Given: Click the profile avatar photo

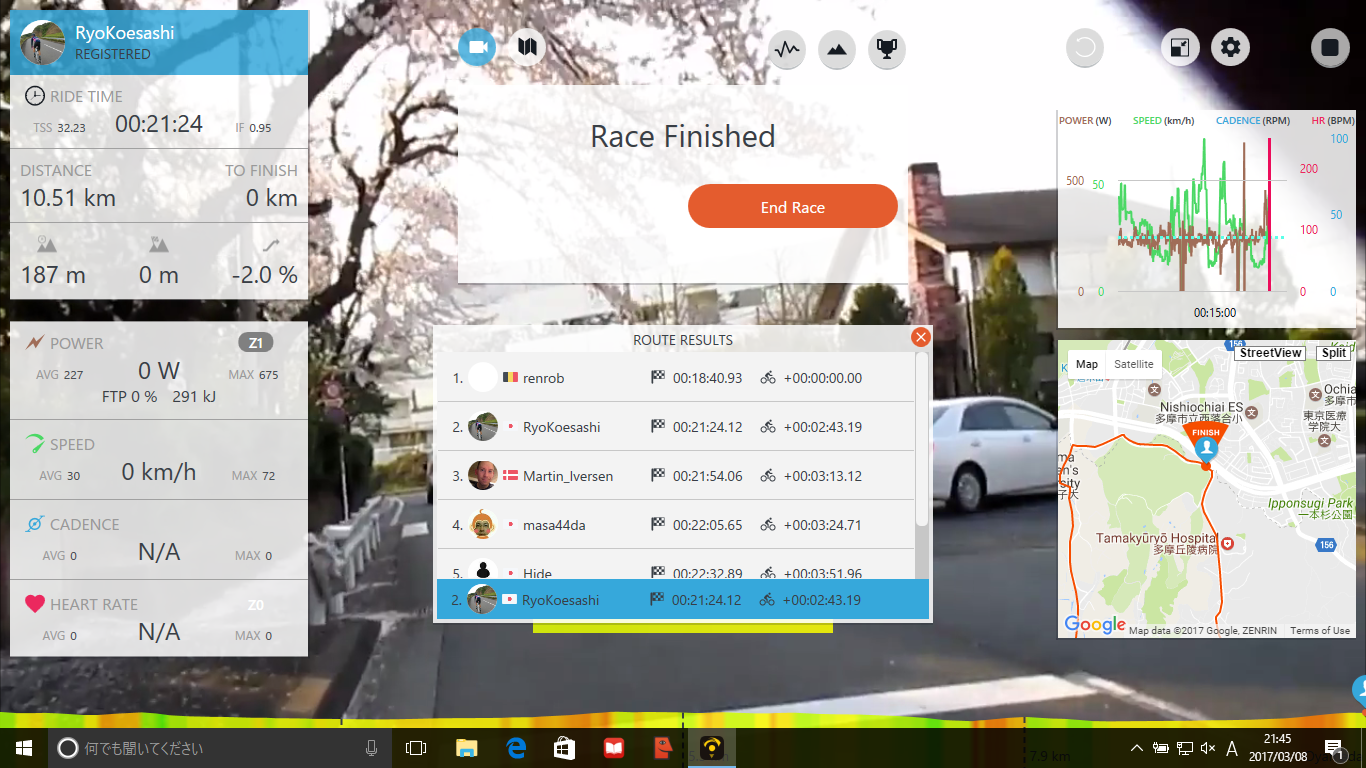Looking at the screenshot, I should [x=44, y=42].
